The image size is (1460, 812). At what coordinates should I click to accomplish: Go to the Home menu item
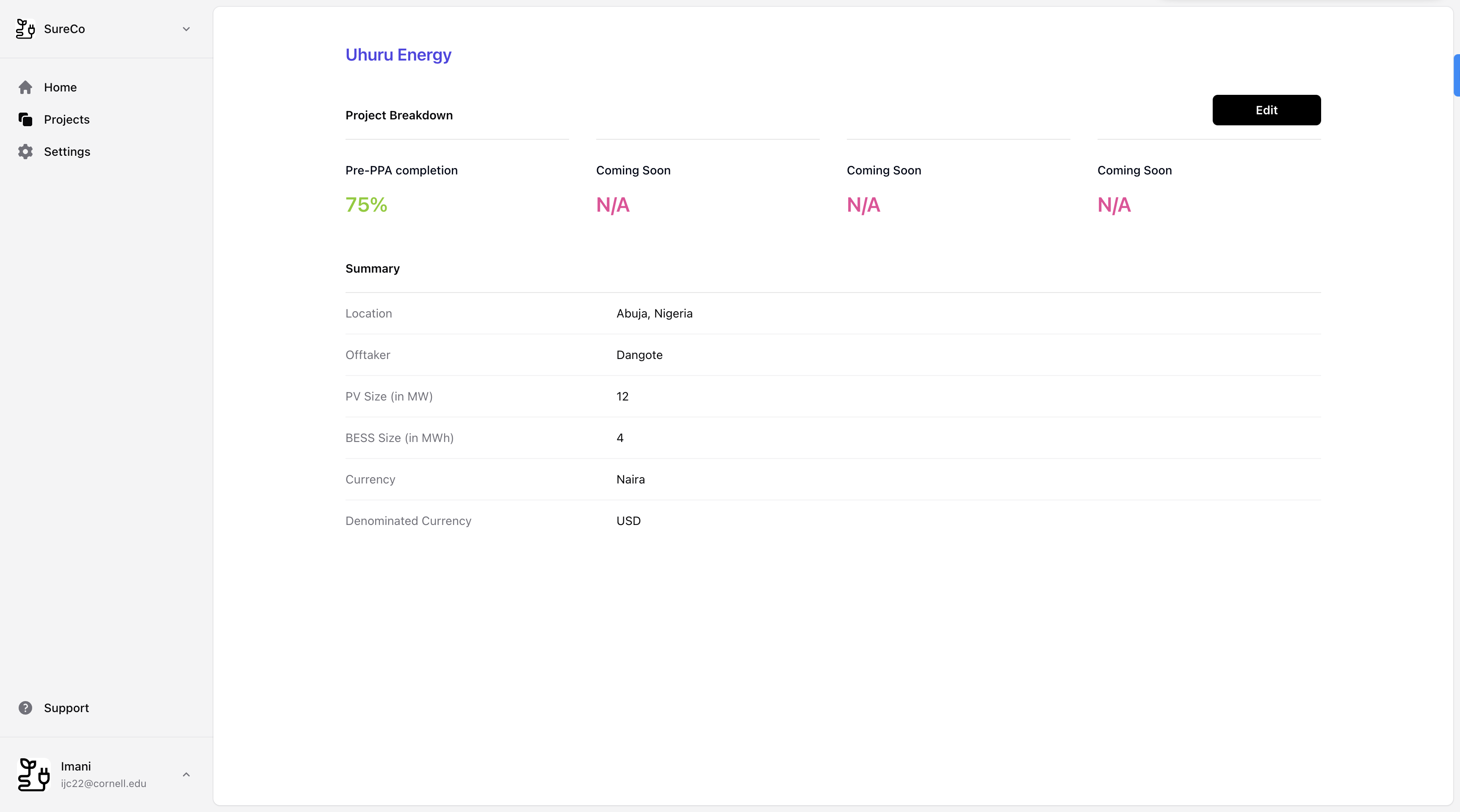click(x=60, y=87)
